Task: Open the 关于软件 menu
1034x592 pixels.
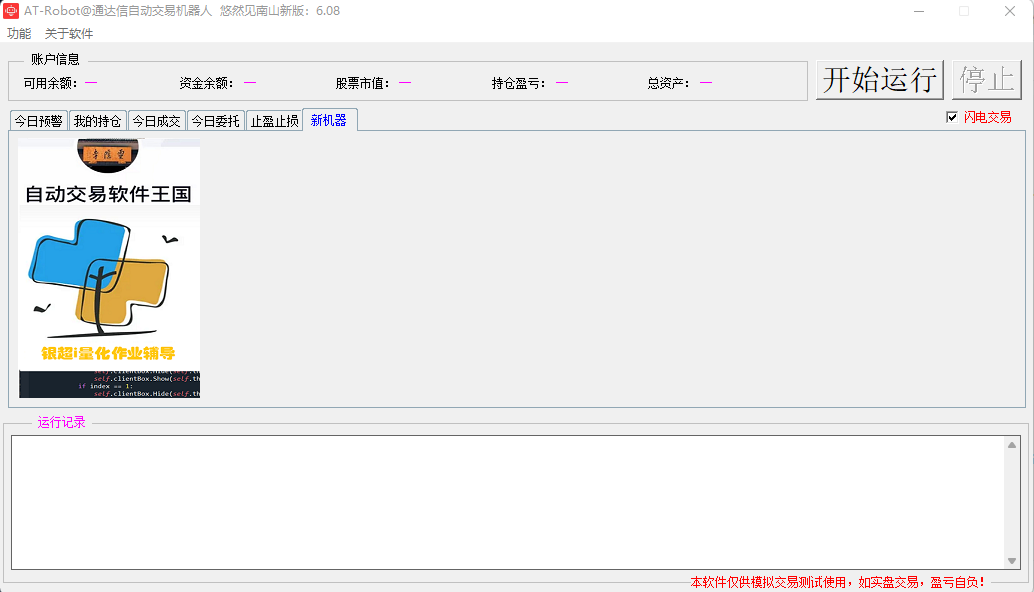Action: 69,34
